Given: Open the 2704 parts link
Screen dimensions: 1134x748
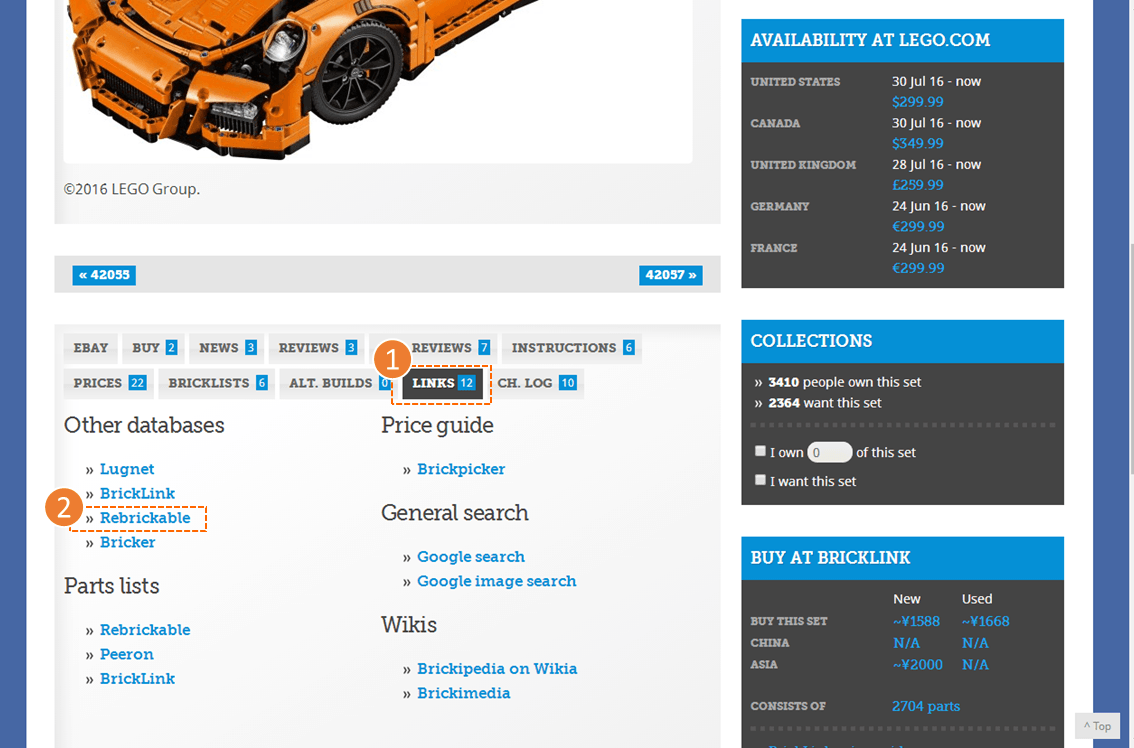Looking at the screenshot, I should tap(926, 706).
